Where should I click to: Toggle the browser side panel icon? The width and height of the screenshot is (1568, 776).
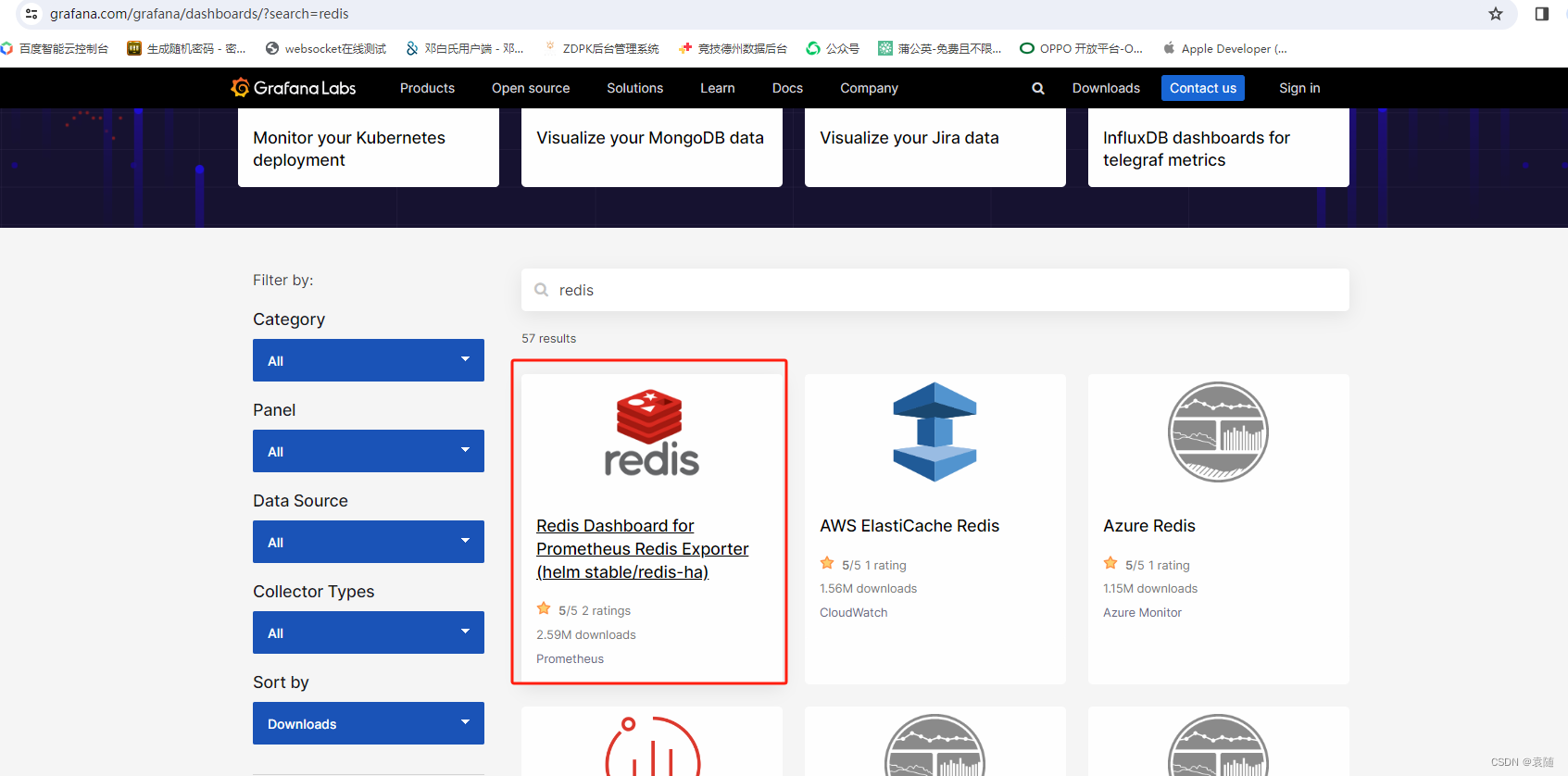point(1542,14)
